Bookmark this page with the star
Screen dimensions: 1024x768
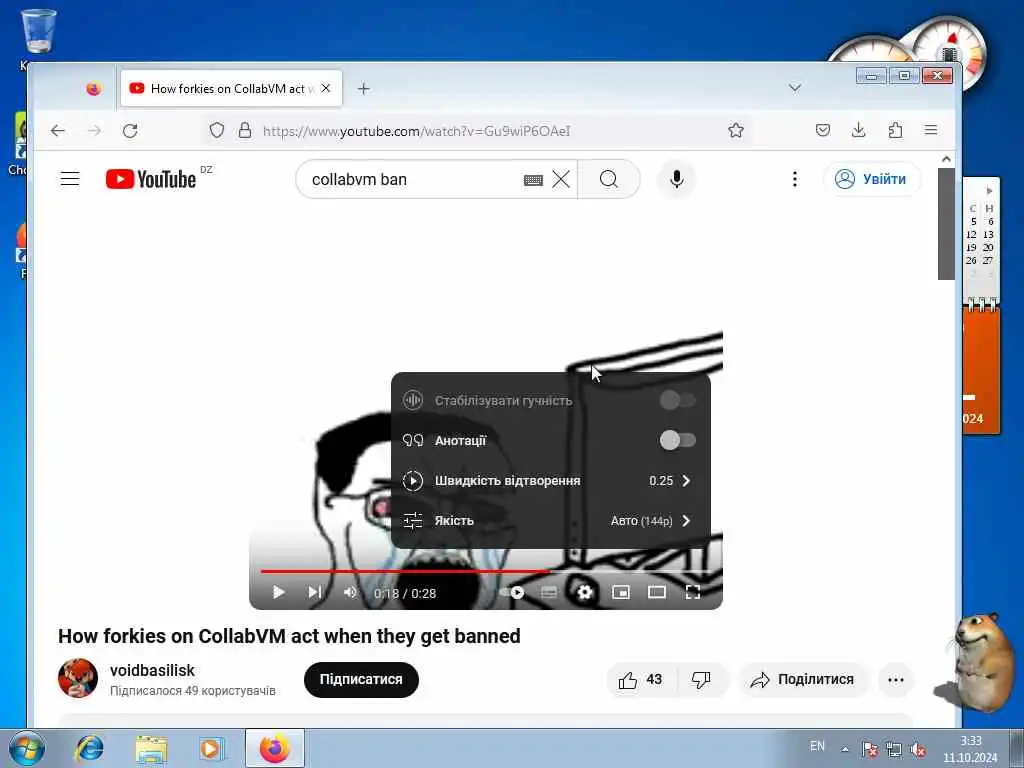(x=736, y=131)
